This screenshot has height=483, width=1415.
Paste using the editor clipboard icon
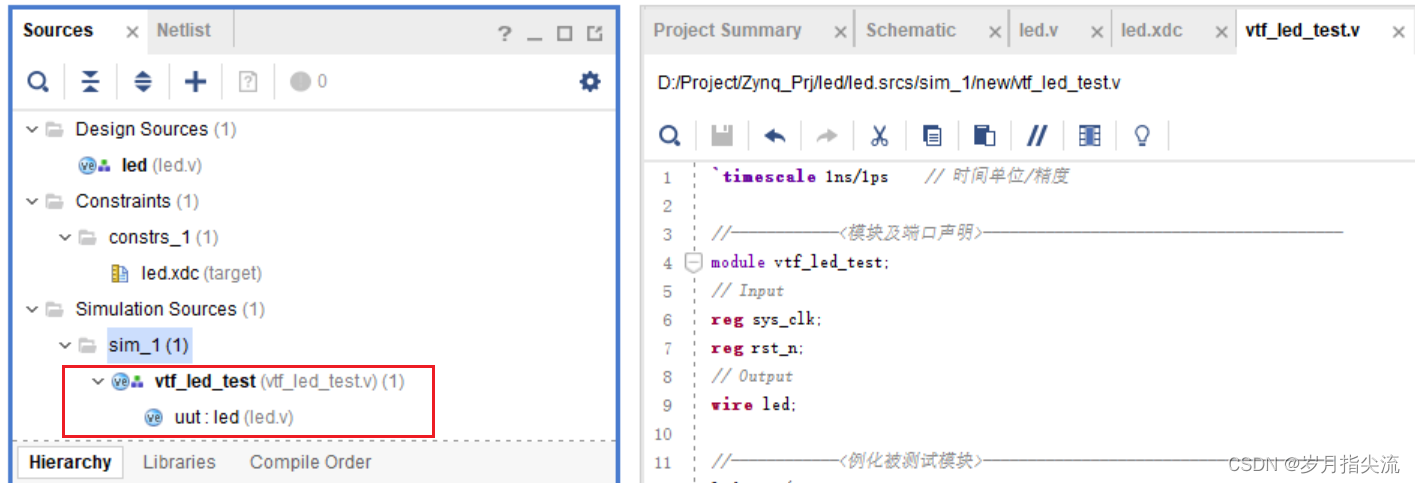984,135
